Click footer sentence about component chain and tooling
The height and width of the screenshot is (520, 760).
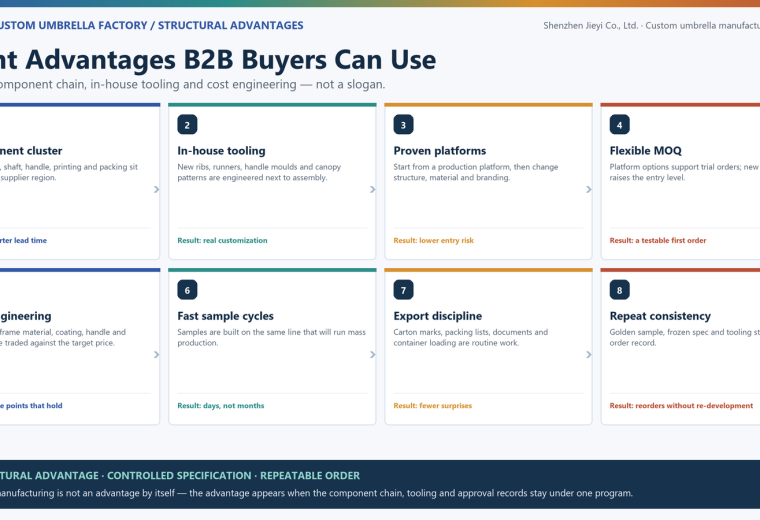pos(316,493)
